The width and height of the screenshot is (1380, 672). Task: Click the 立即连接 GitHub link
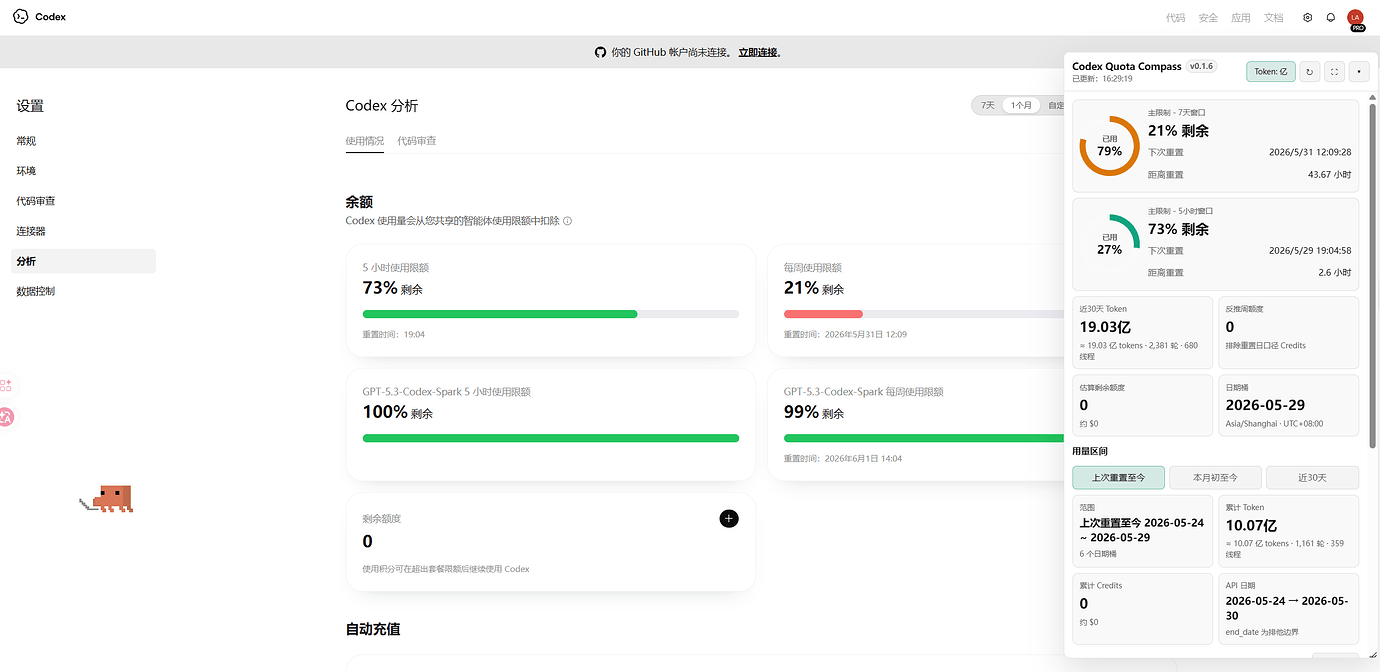coord(758,52)
